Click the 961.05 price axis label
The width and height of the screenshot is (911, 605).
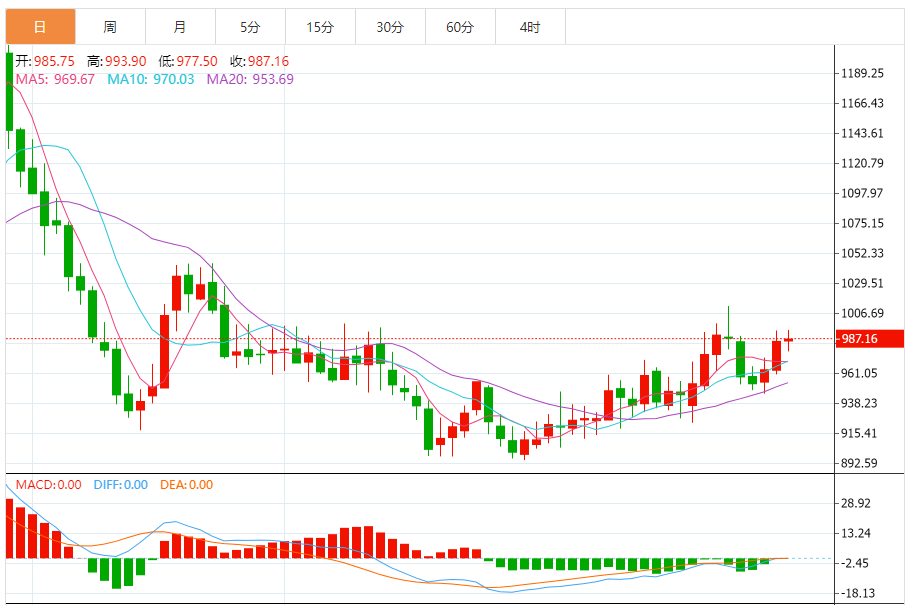coord(859,373)
